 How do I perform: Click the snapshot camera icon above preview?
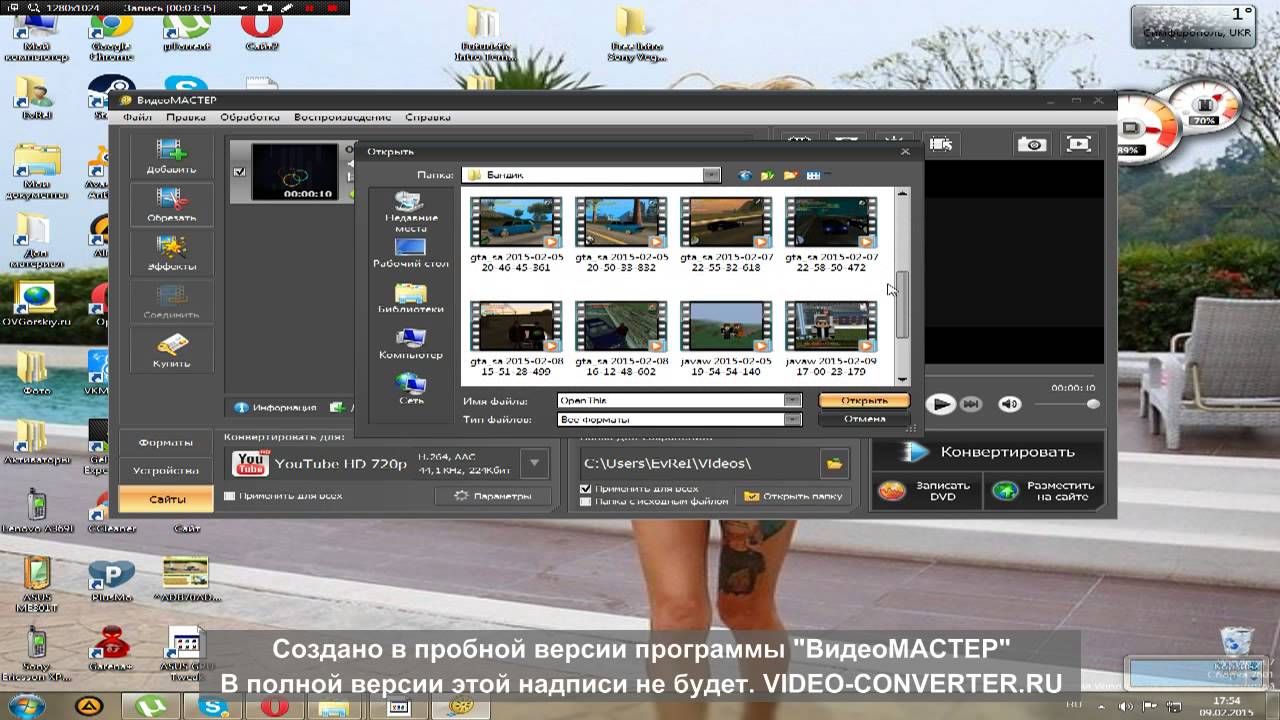pos(1032,144)
